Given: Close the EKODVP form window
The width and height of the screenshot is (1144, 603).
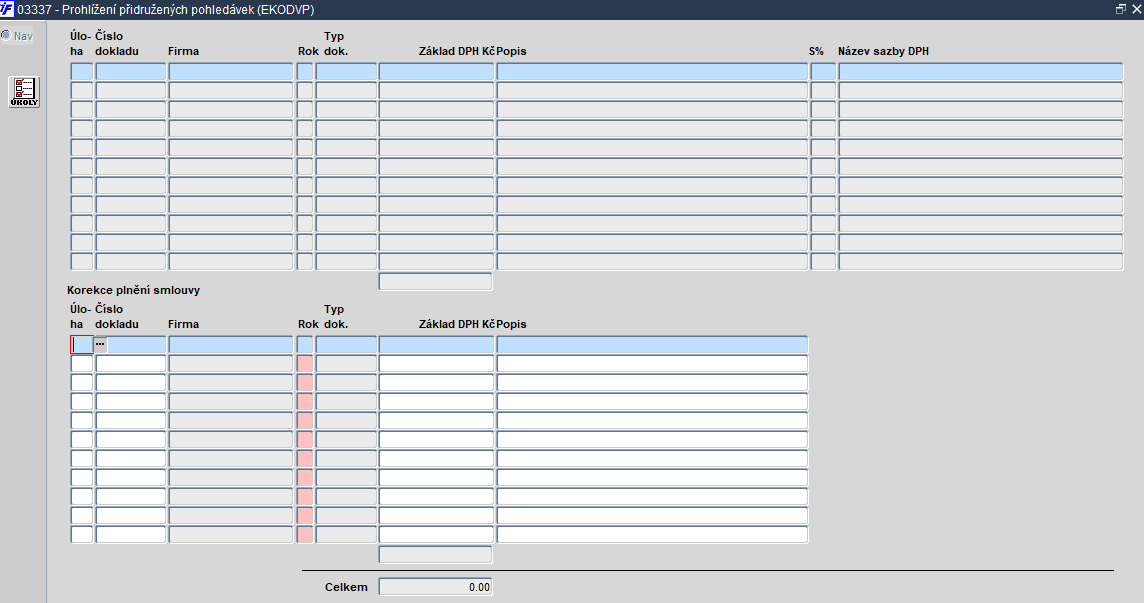Looking at the screenshot, I should point(1136,9).
